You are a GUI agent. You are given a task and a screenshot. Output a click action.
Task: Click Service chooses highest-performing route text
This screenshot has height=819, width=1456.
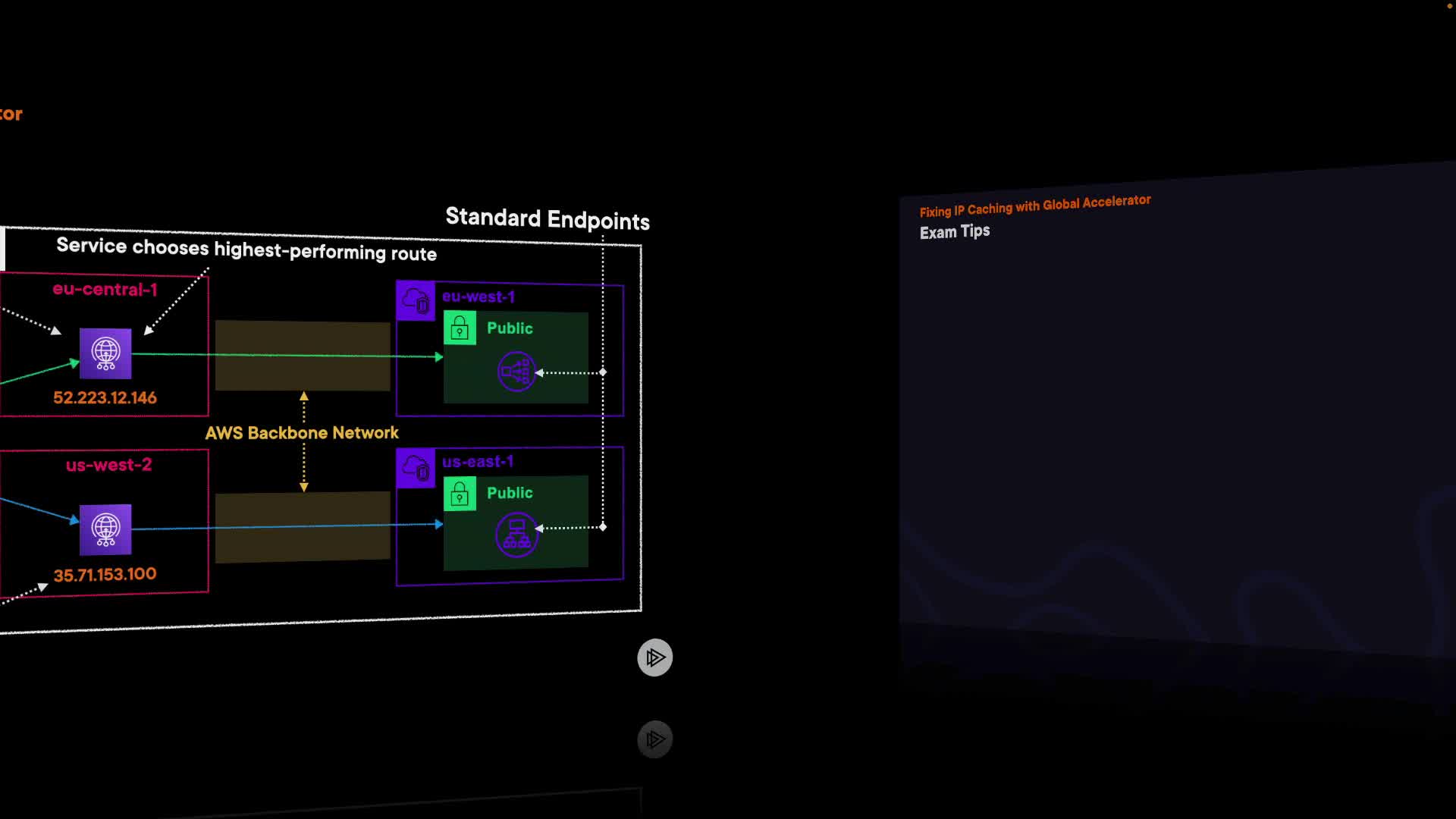click(246, 249)
